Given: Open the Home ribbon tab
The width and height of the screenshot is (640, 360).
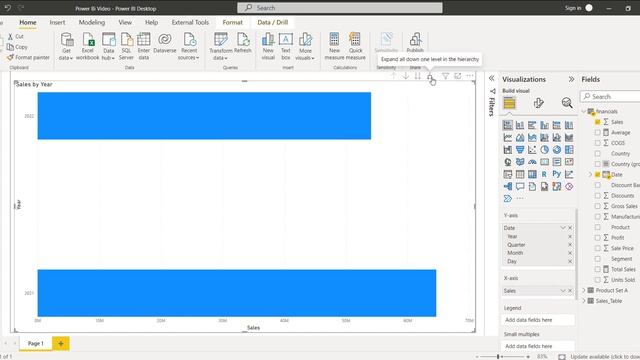Looking at the screenshot, I should [x=28, y=22].
